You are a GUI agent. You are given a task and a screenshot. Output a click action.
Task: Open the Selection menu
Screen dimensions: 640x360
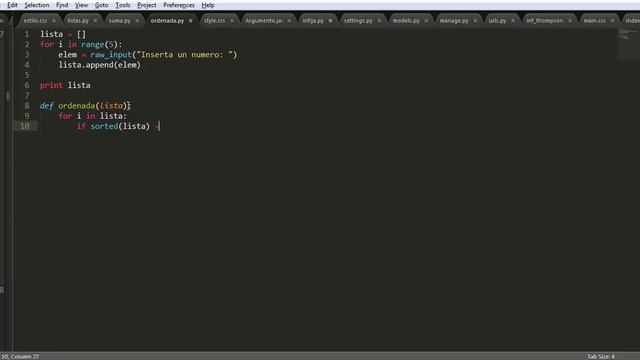coord(37,5)
